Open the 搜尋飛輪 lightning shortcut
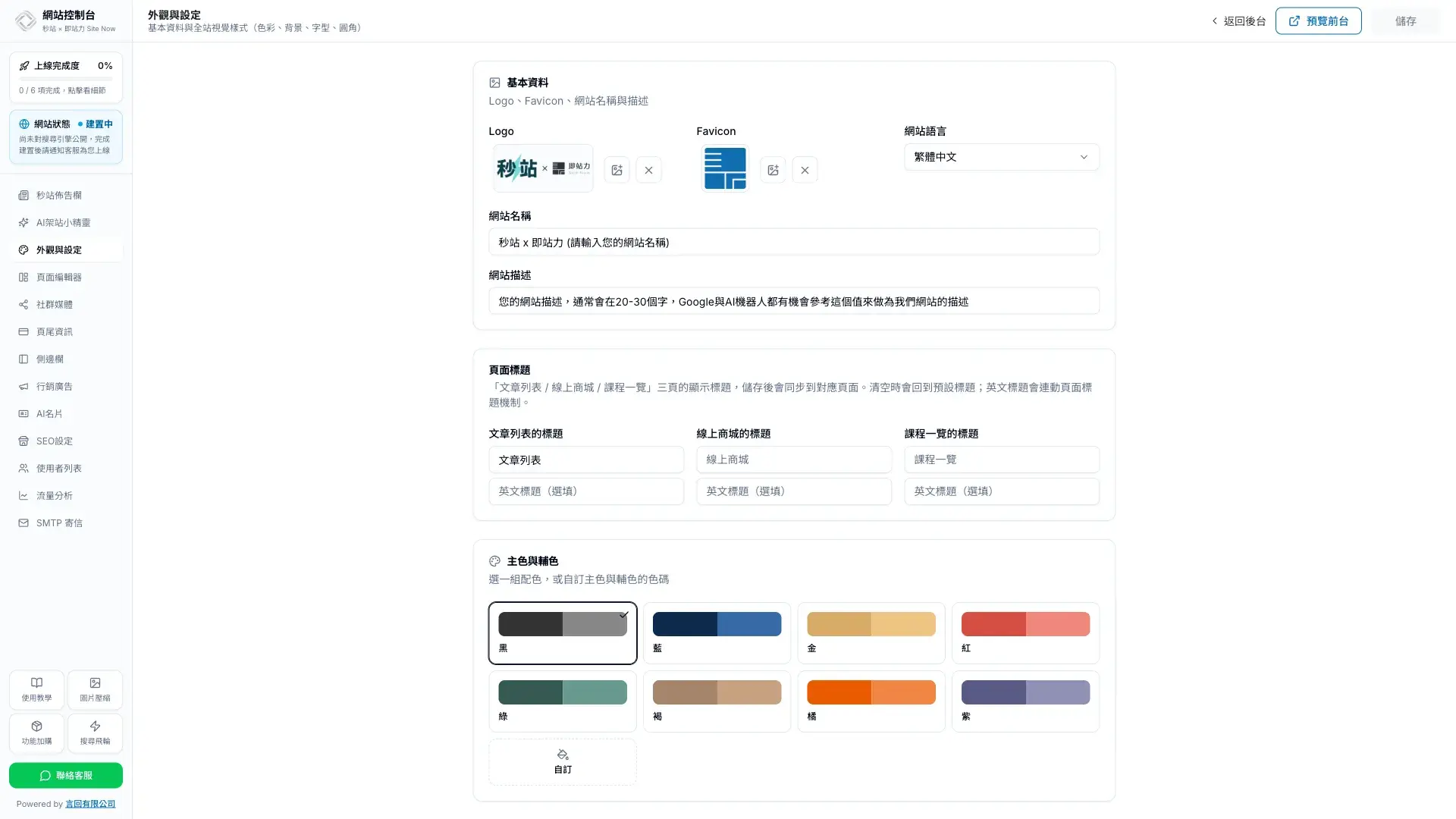 [95, 733]
